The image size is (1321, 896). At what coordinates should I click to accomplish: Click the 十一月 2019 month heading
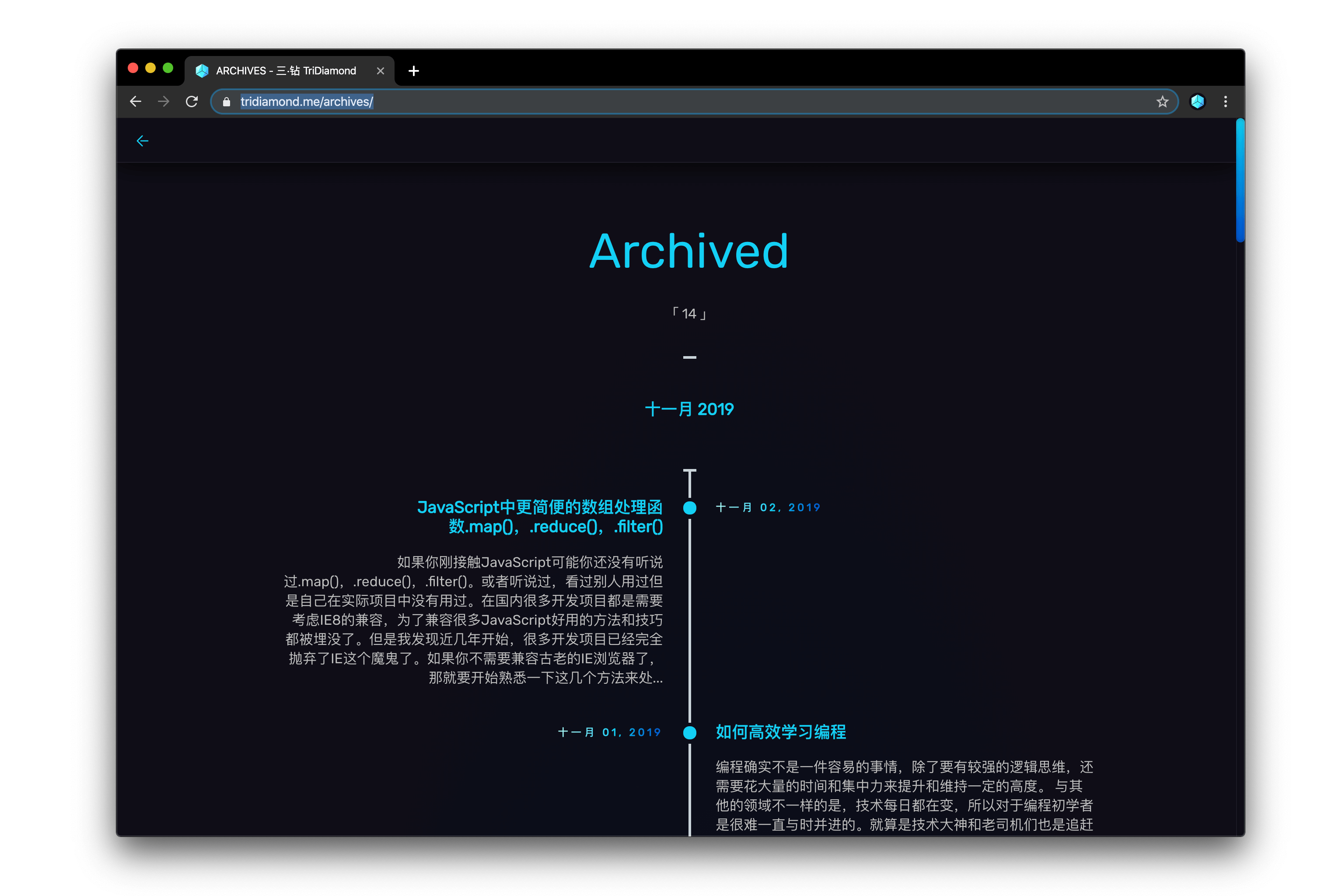[689, 409]
